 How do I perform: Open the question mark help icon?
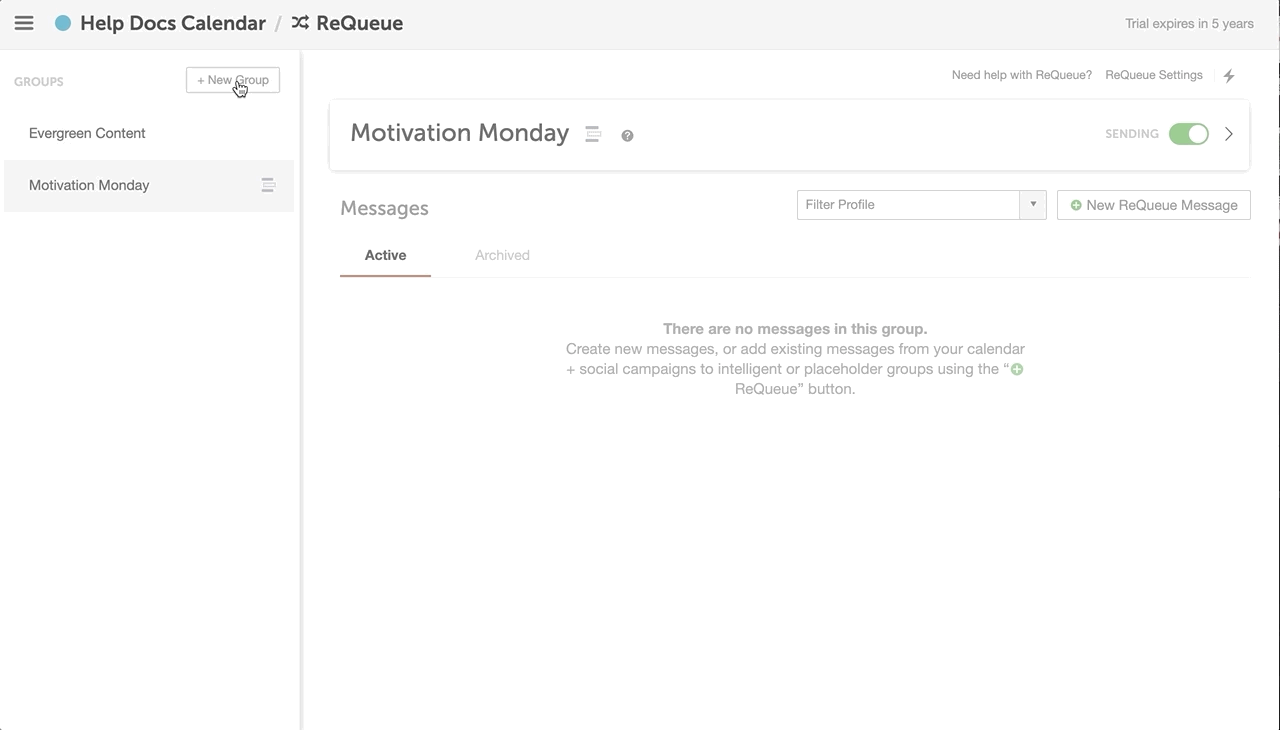click(x=627, y=136)
